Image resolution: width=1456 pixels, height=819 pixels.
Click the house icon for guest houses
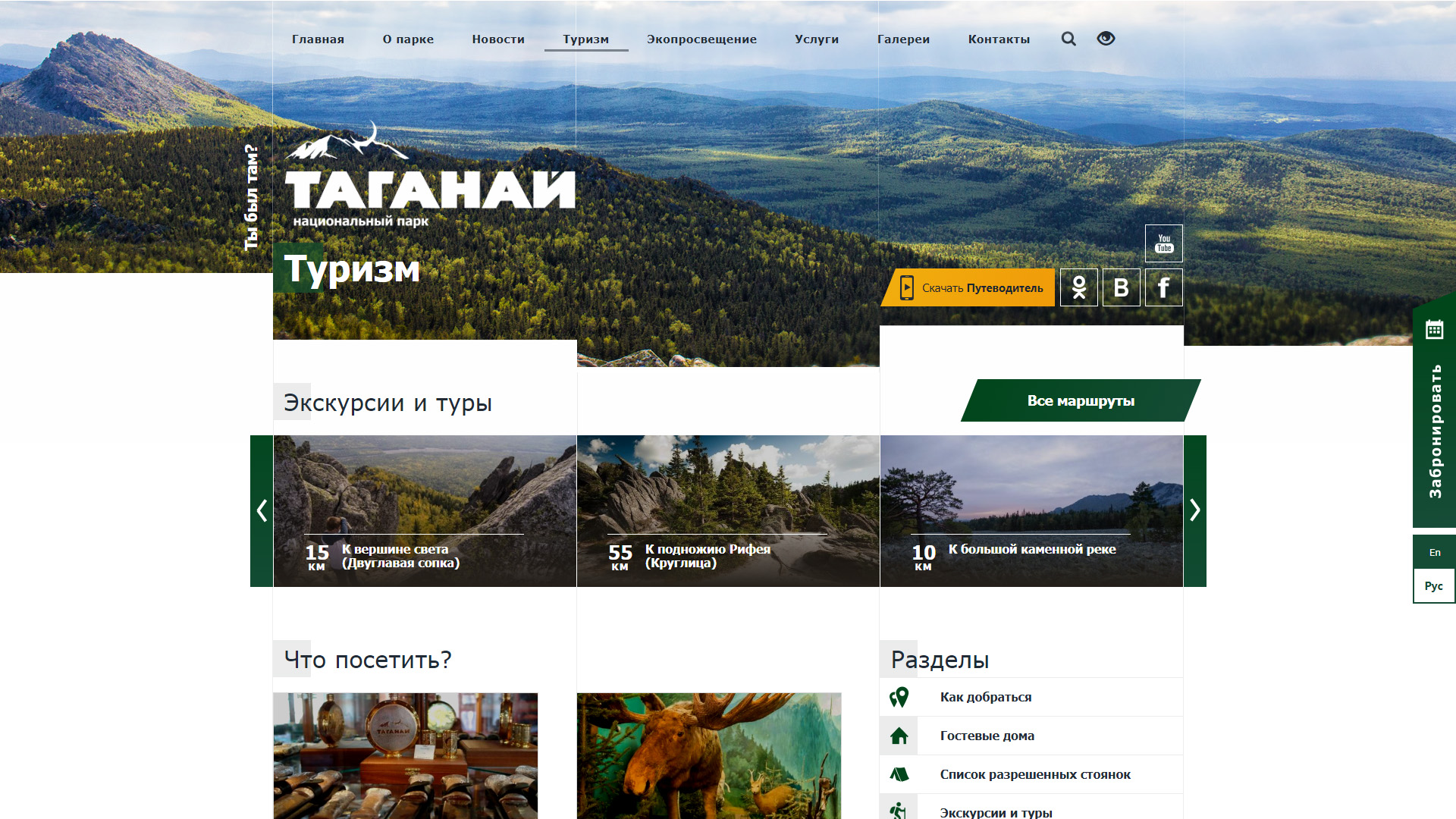899,736
